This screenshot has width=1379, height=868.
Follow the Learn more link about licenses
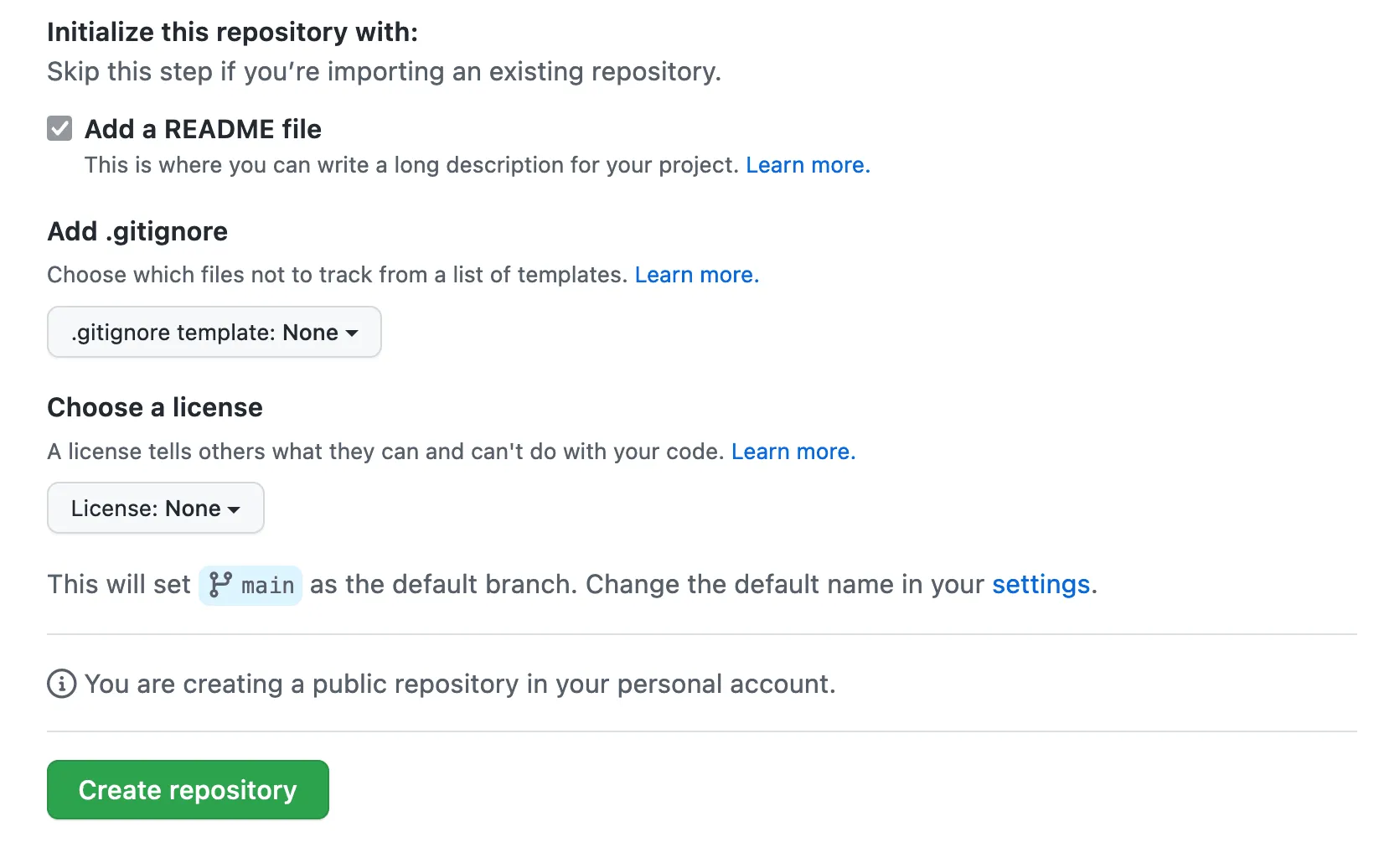(793, 452)
